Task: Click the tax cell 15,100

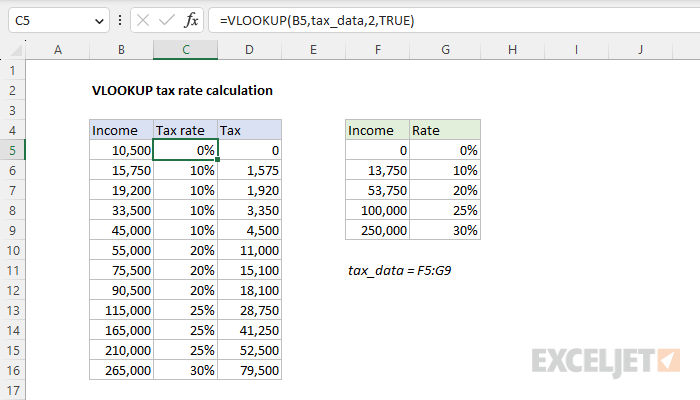Action: 250,270
